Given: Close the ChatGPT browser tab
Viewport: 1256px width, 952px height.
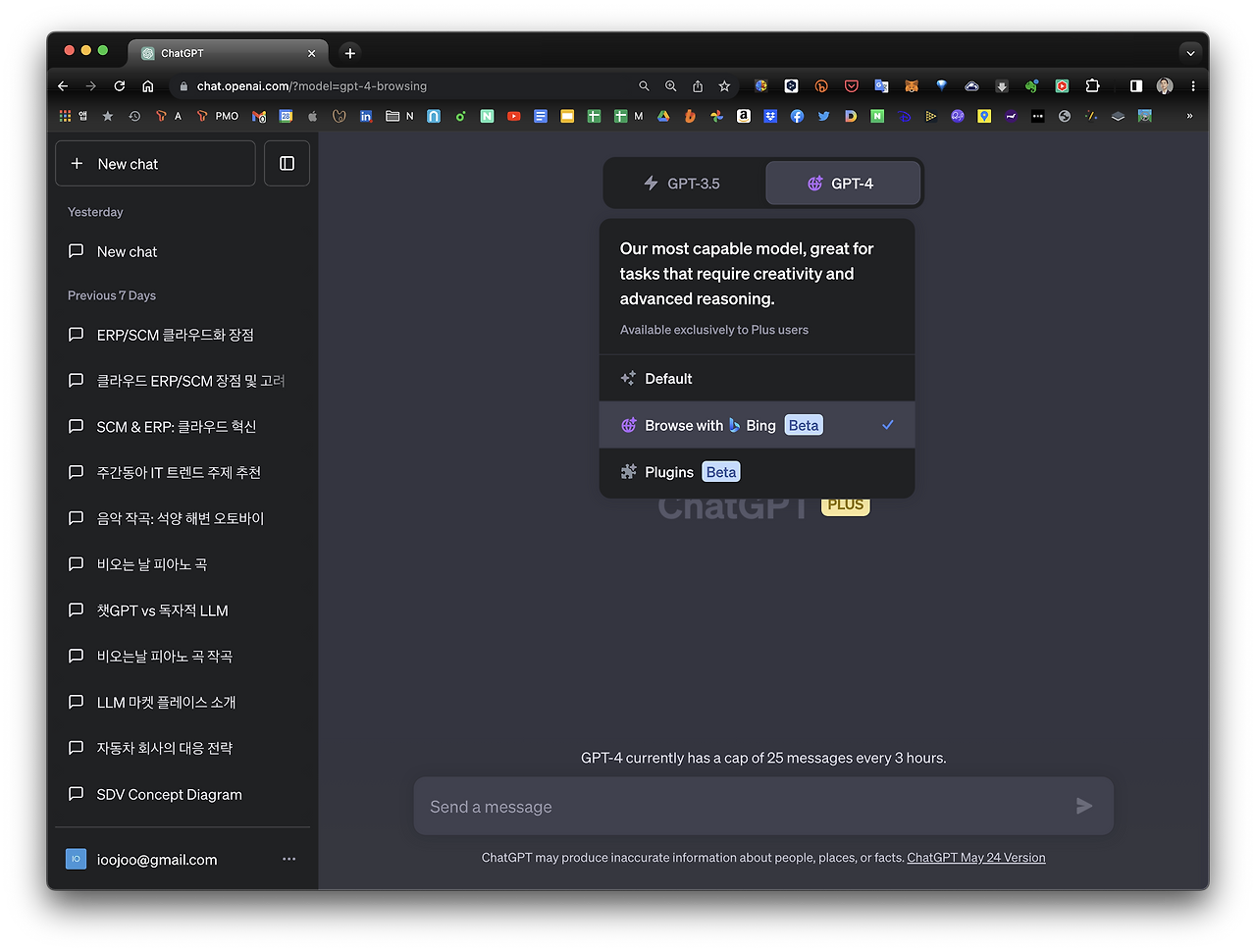Looking at the screenshot, I should click(311, 53).
